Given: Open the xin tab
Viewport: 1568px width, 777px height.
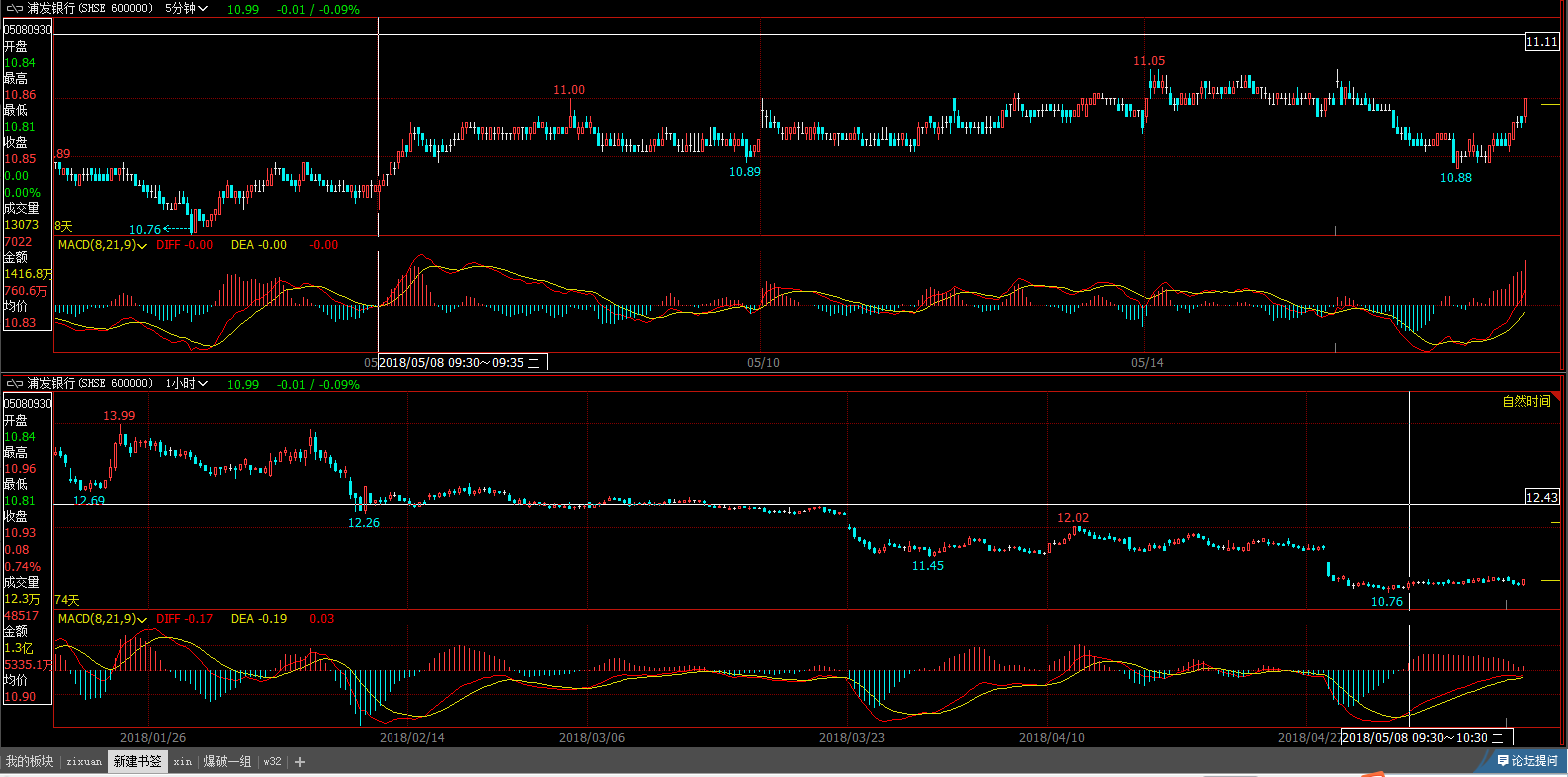Looking at the screenshot, I should pos(182,762).
